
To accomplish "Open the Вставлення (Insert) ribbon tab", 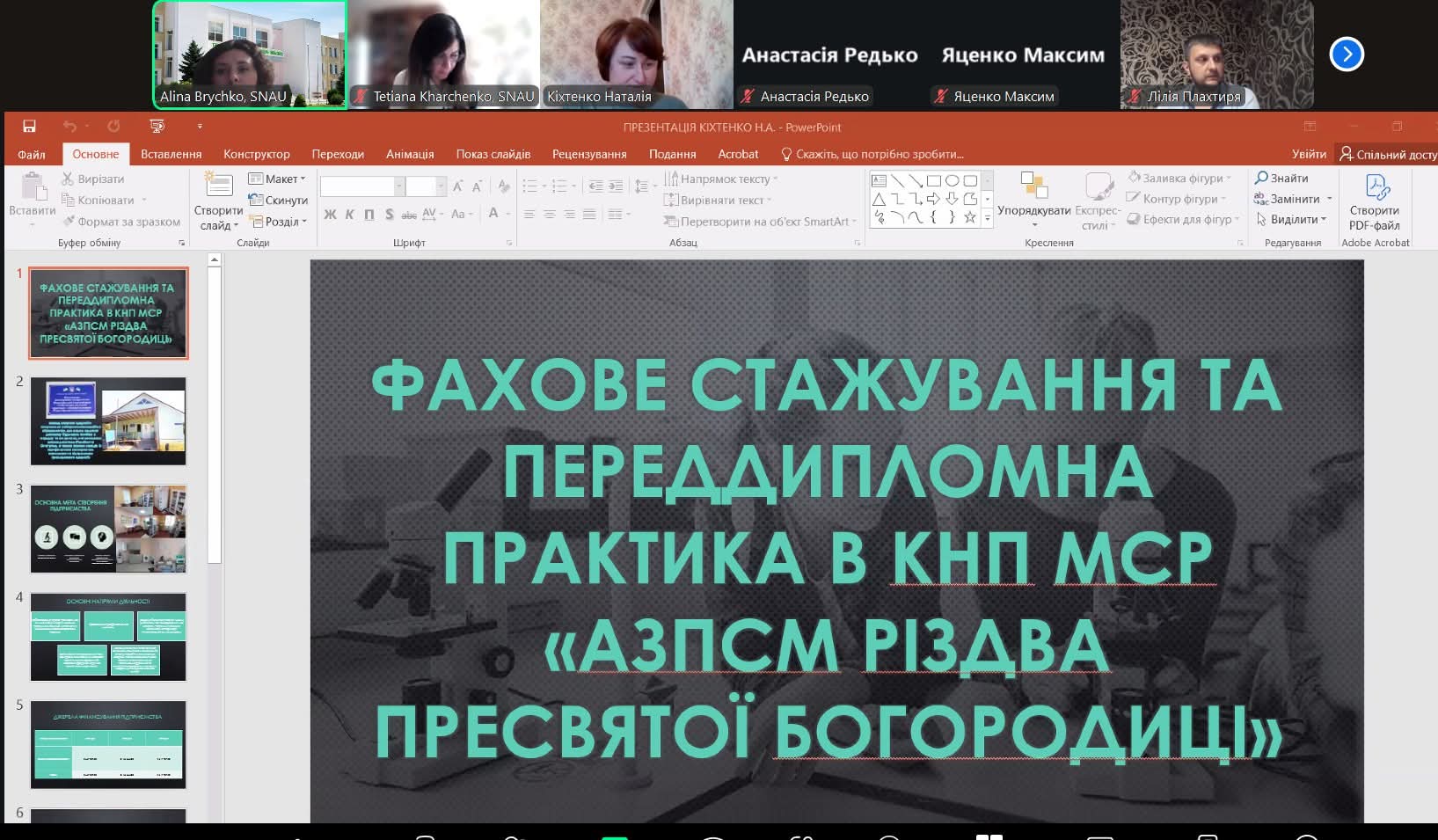I will [171, 154].
